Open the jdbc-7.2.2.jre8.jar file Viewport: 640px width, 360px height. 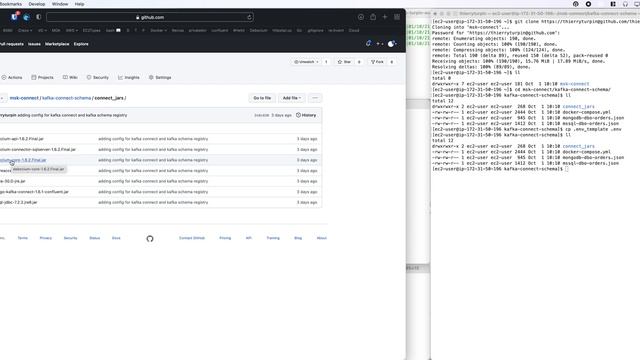coord(18,202)
